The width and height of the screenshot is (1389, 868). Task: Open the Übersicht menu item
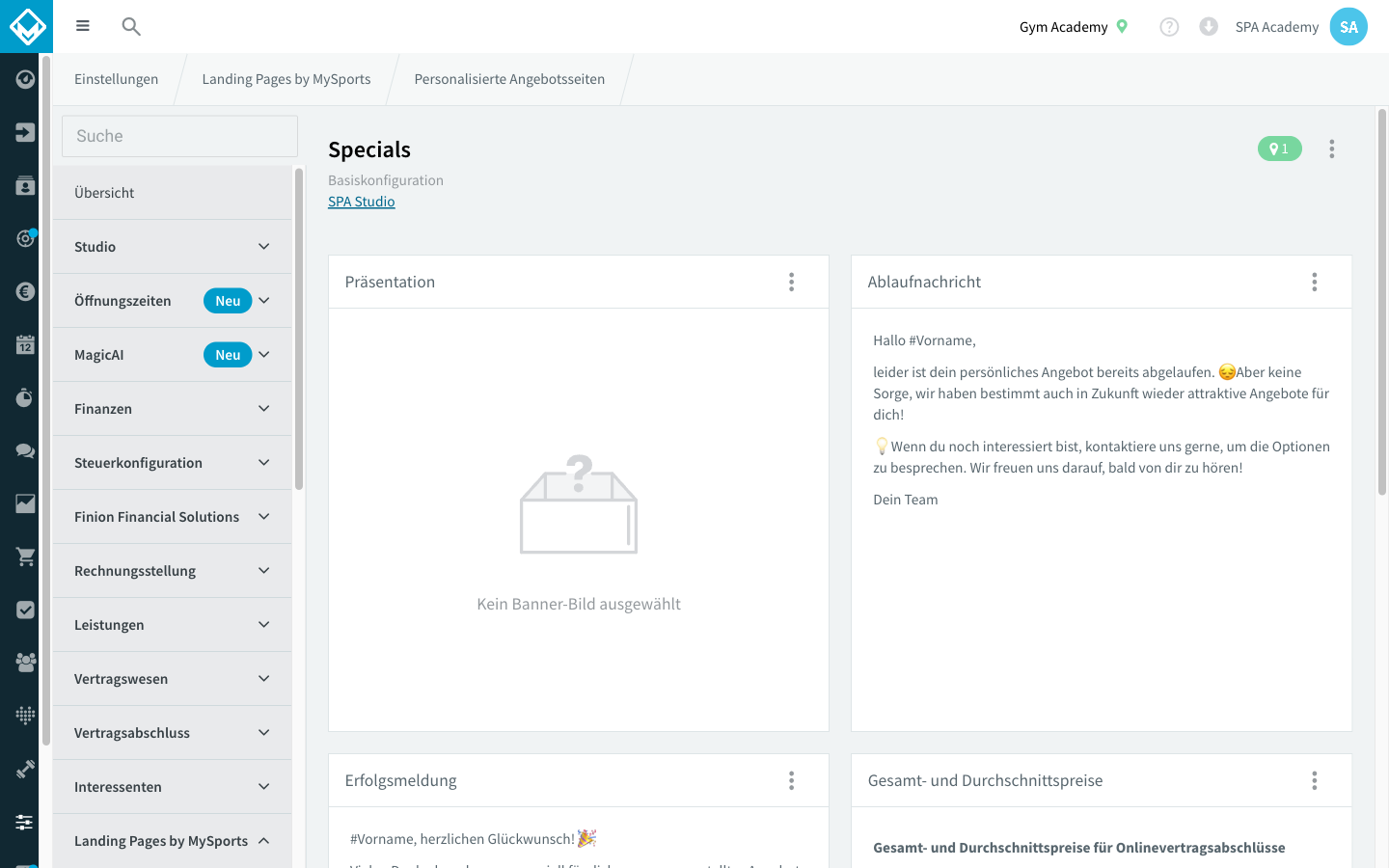[173, 193]
